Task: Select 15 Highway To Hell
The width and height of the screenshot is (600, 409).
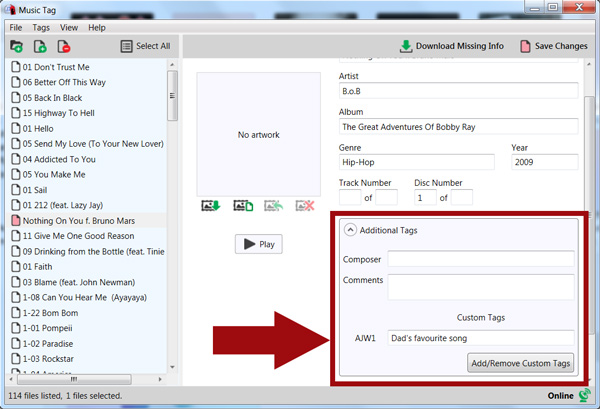Action: (x=59, y=113)
